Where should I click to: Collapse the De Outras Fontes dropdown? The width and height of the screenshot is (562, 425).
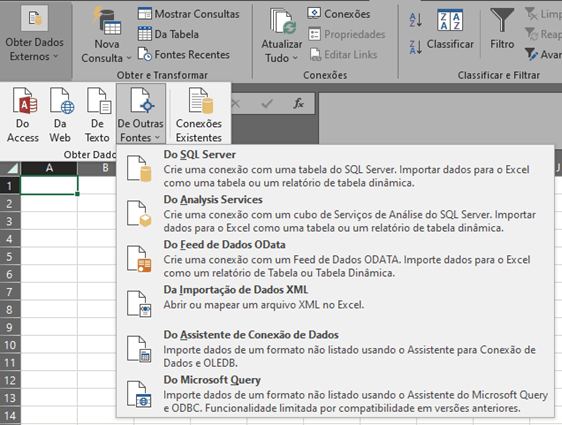[140, 115]
